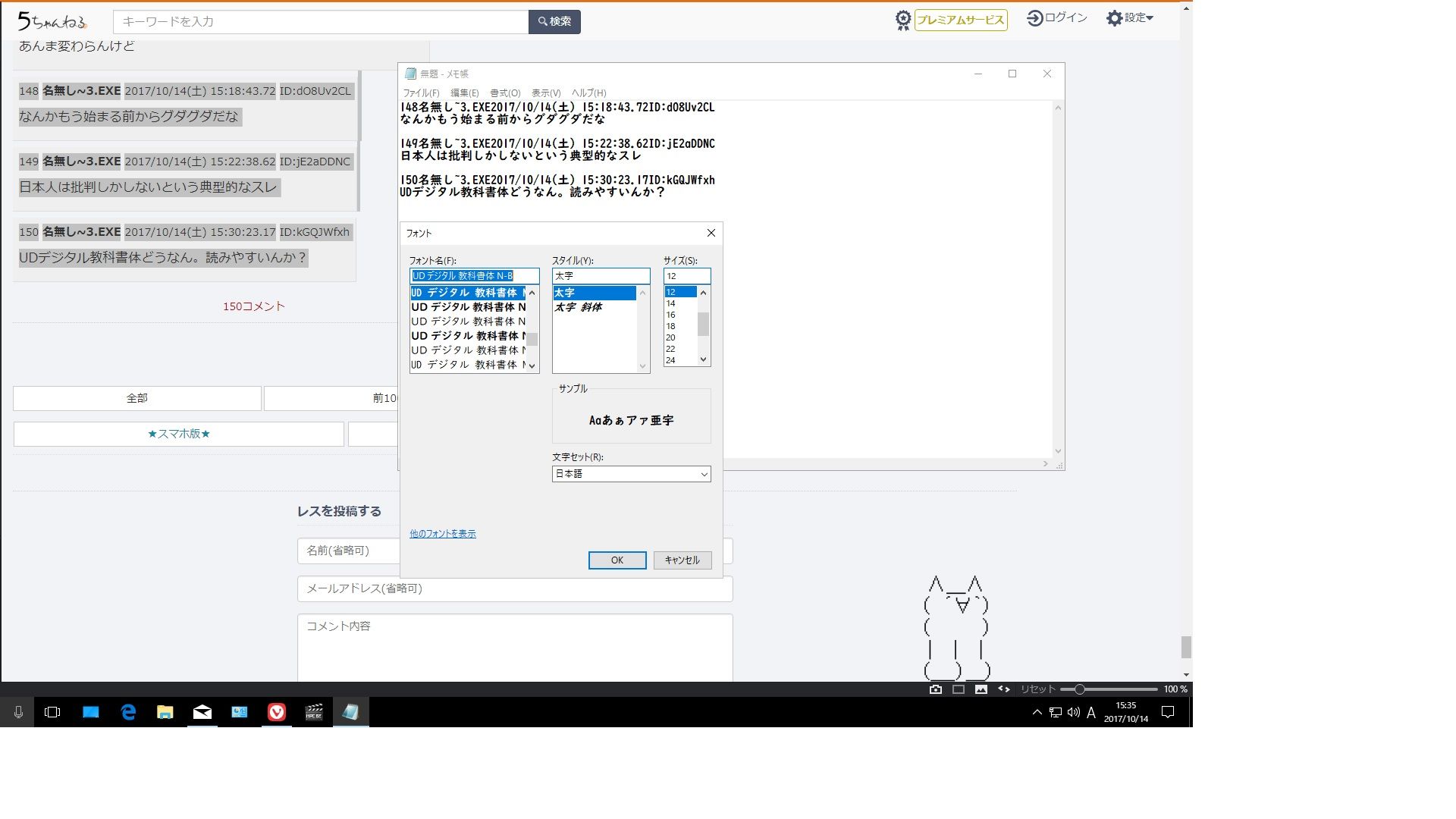The image size is (1456, 819).
Task: Select 太字 斜体 in the style list
Action: coord(578,307)
